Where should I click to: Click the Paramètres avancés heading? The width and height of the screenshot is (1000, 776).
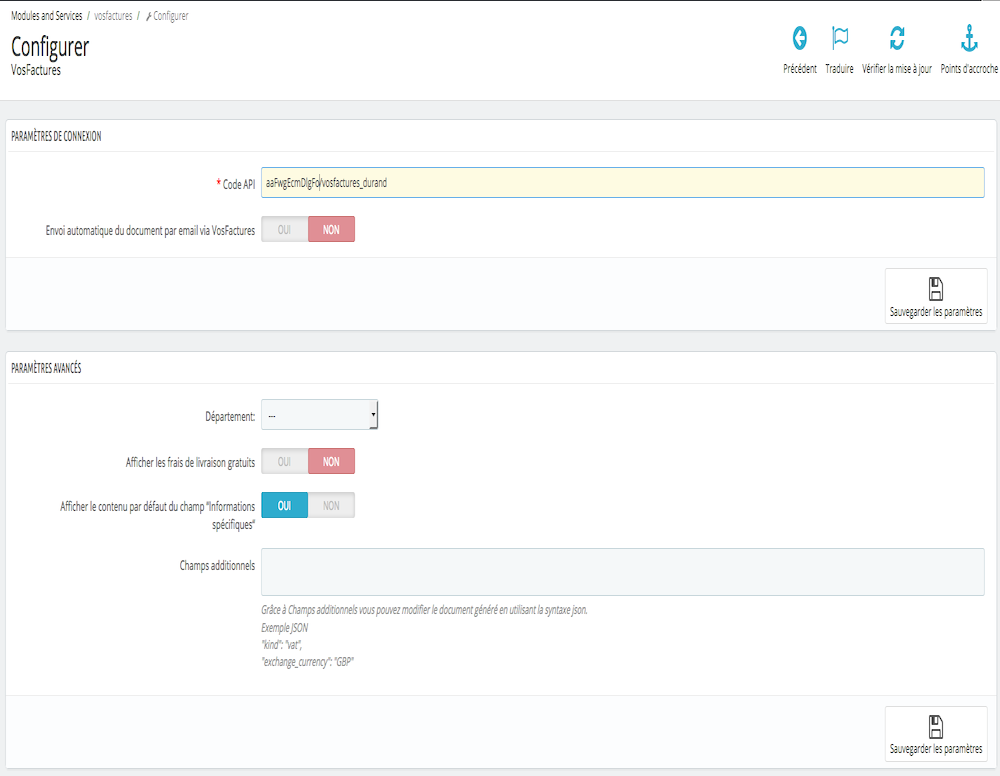[x=46, y=369]
